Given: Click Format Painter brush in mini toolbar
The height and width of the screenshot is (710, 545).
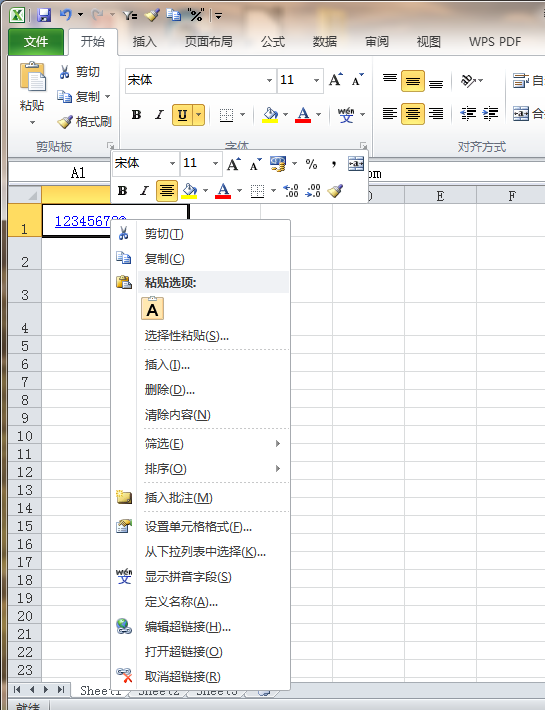Looking at the screenshot, I should 335,191.
